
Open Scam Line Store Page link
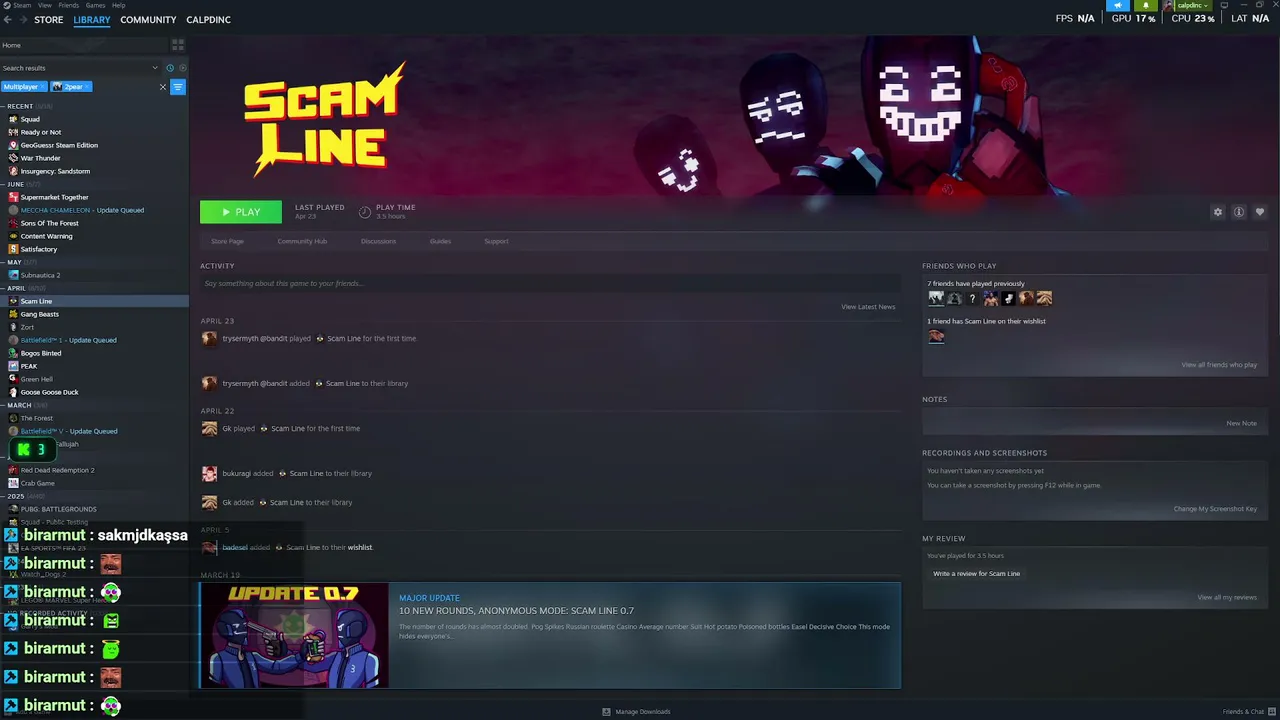(227, 241)
